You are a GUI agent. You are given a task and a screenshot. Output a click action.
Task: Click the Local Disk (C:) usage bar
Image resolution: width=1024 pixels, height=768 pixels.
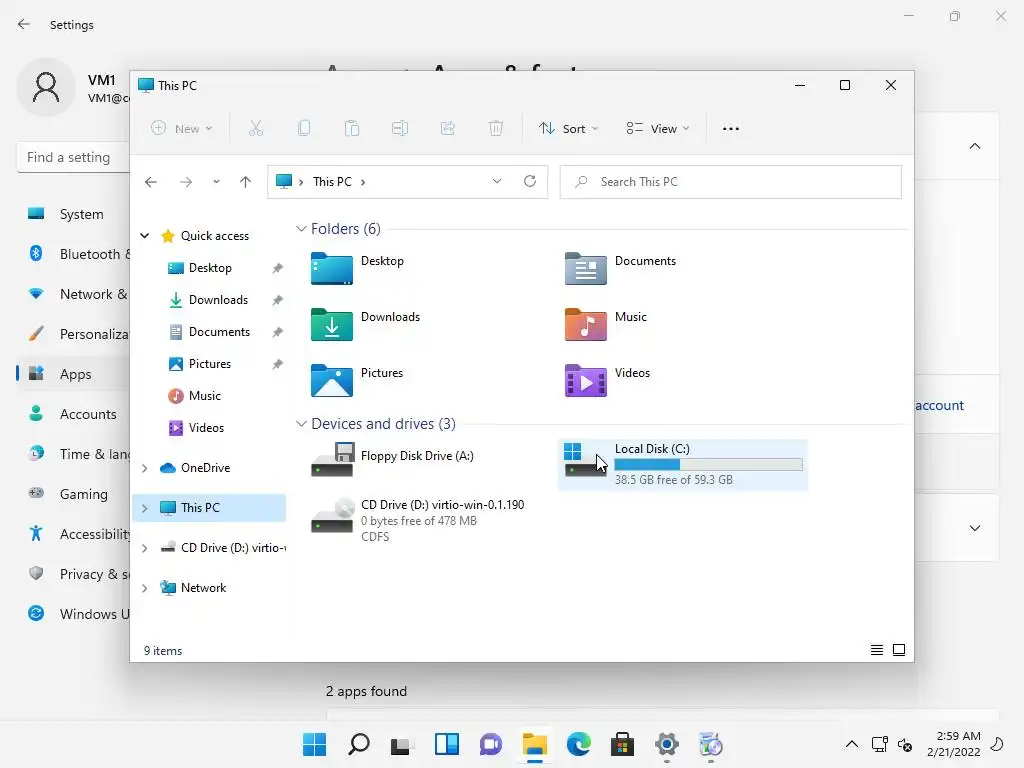[x=709, y=464]
